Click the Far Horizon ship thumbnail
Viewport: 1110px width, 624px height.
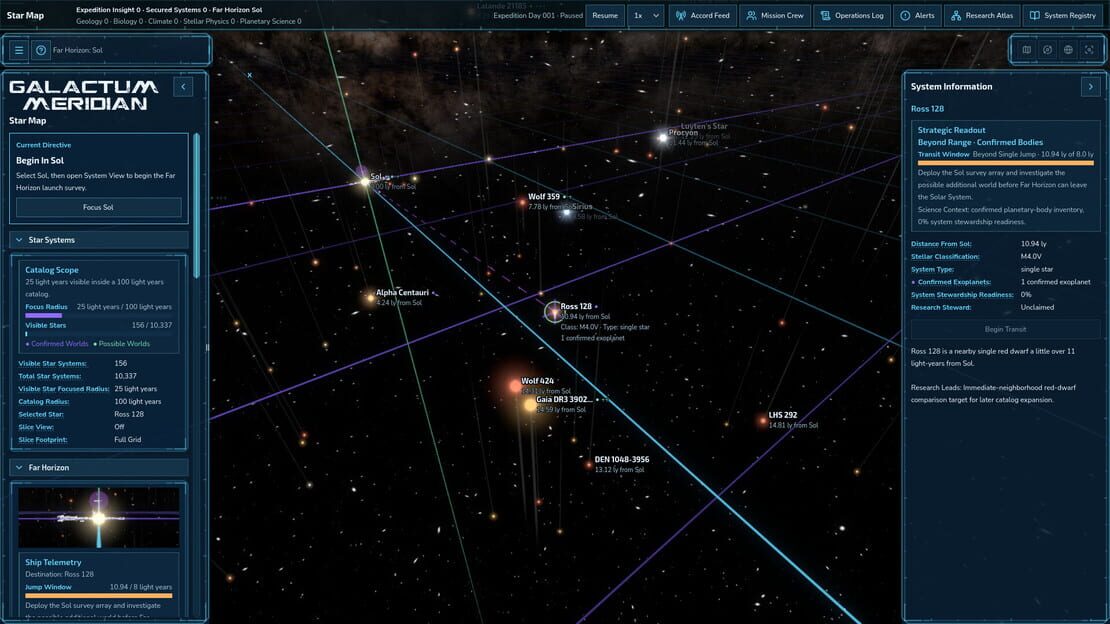coord(98,518)
